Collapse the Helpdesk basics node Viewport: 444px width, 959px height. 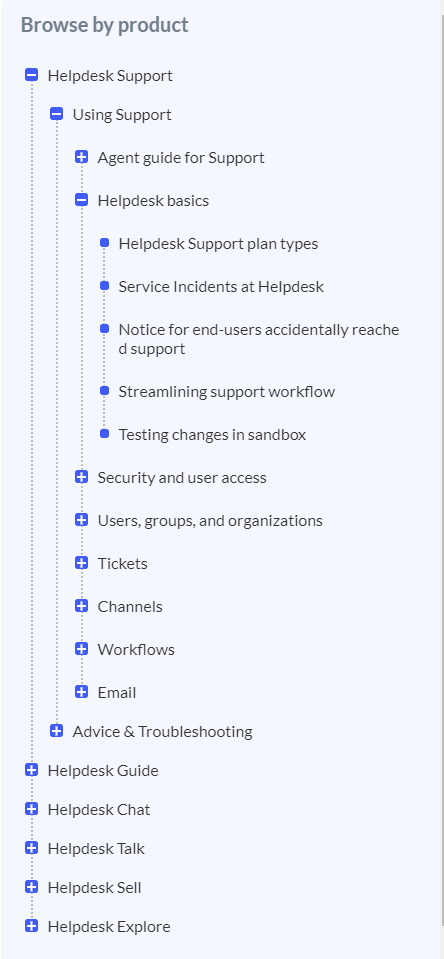(81, 200)
